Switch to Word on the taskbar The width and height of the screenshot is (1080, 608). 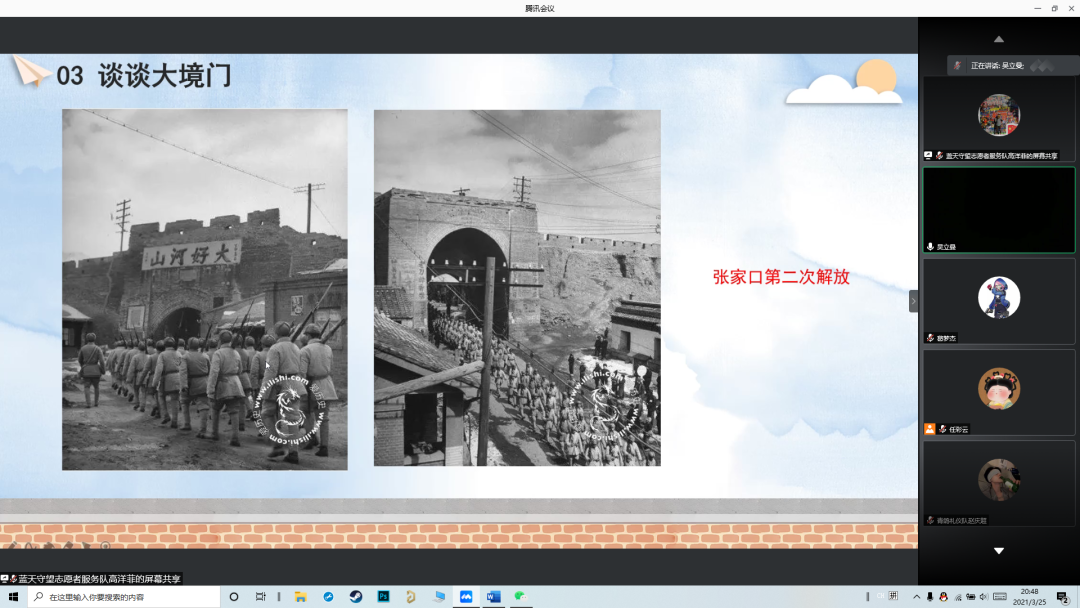tap(493, 597)
